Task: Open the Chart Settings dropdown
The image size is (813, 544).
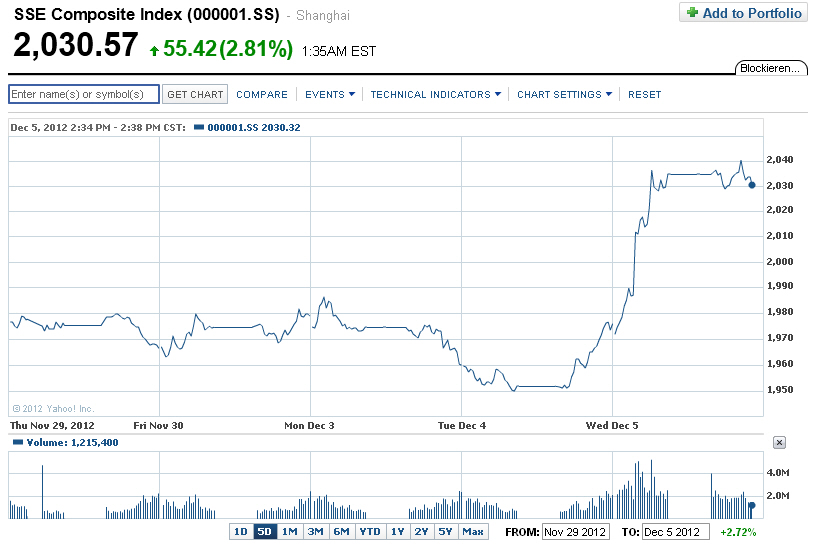Action: (564, 94)
